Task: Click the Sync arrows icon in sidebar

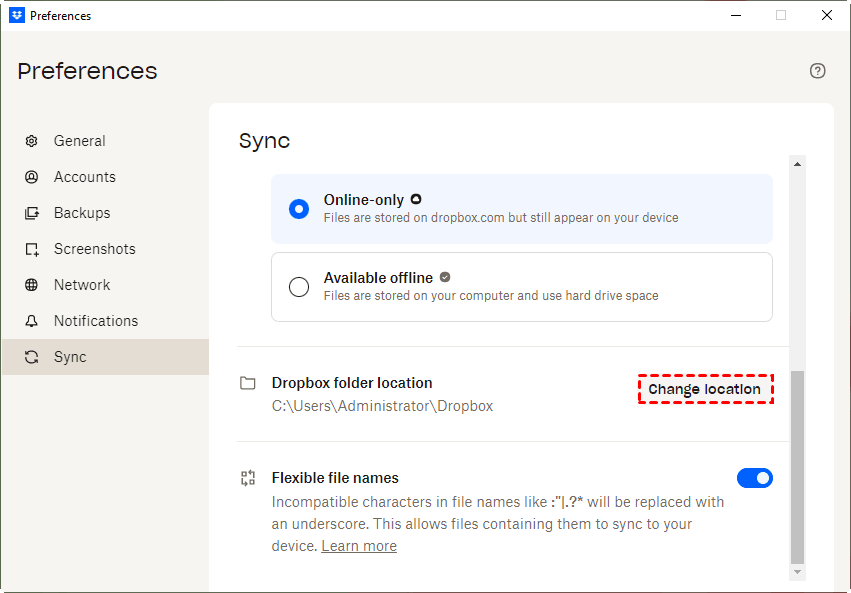Action: coord(32,357)
